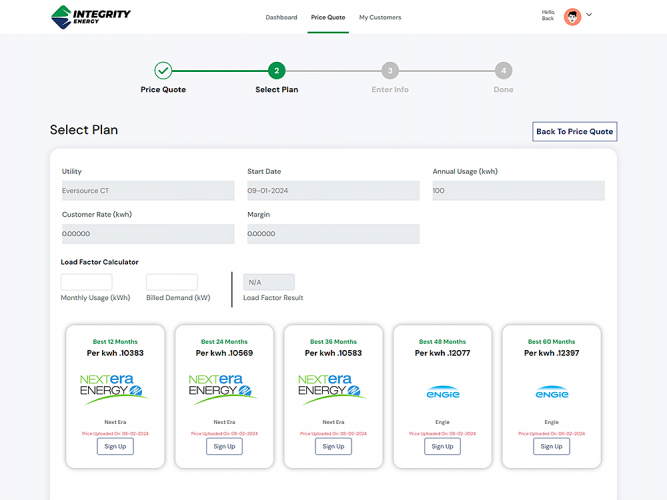
Task: Open the Price Quote tab
Action: click(x=328, y=17)
